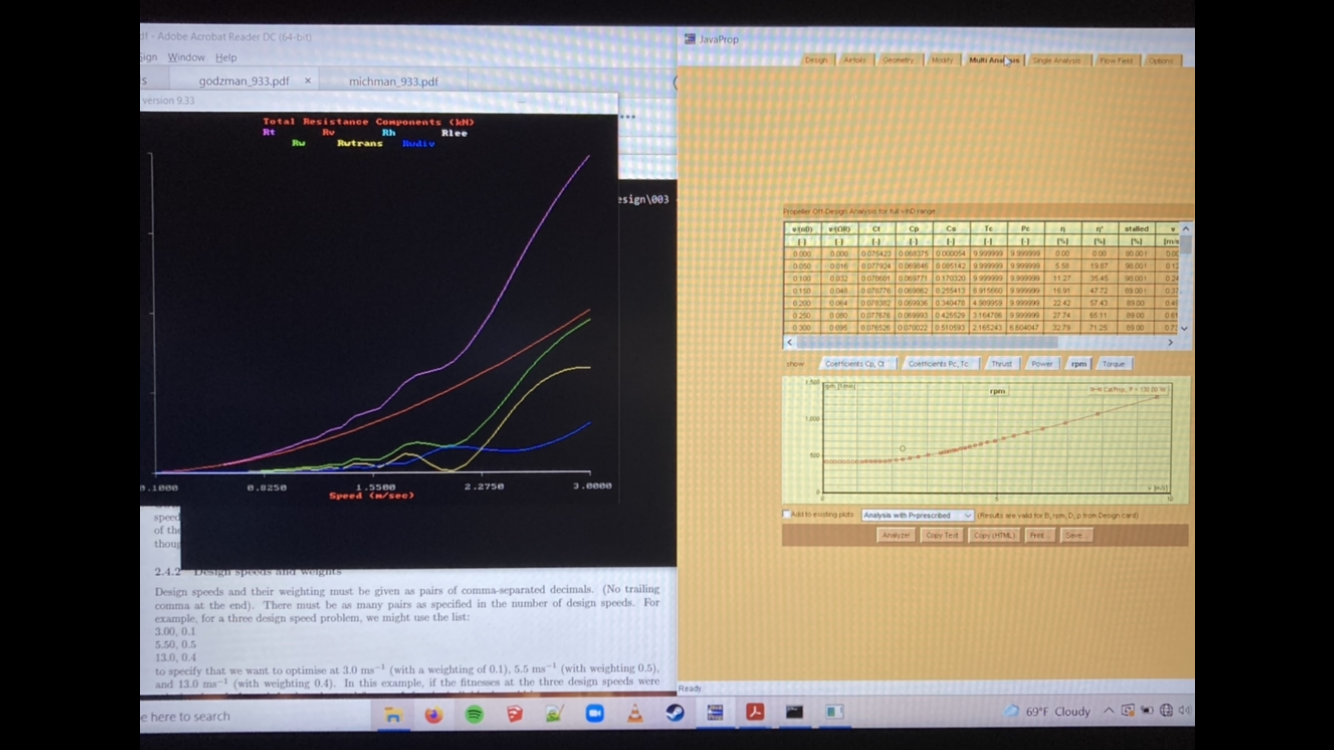Open the network globe tray icon
This screenshot has height=750, width=1334.
coord(1166,711)
